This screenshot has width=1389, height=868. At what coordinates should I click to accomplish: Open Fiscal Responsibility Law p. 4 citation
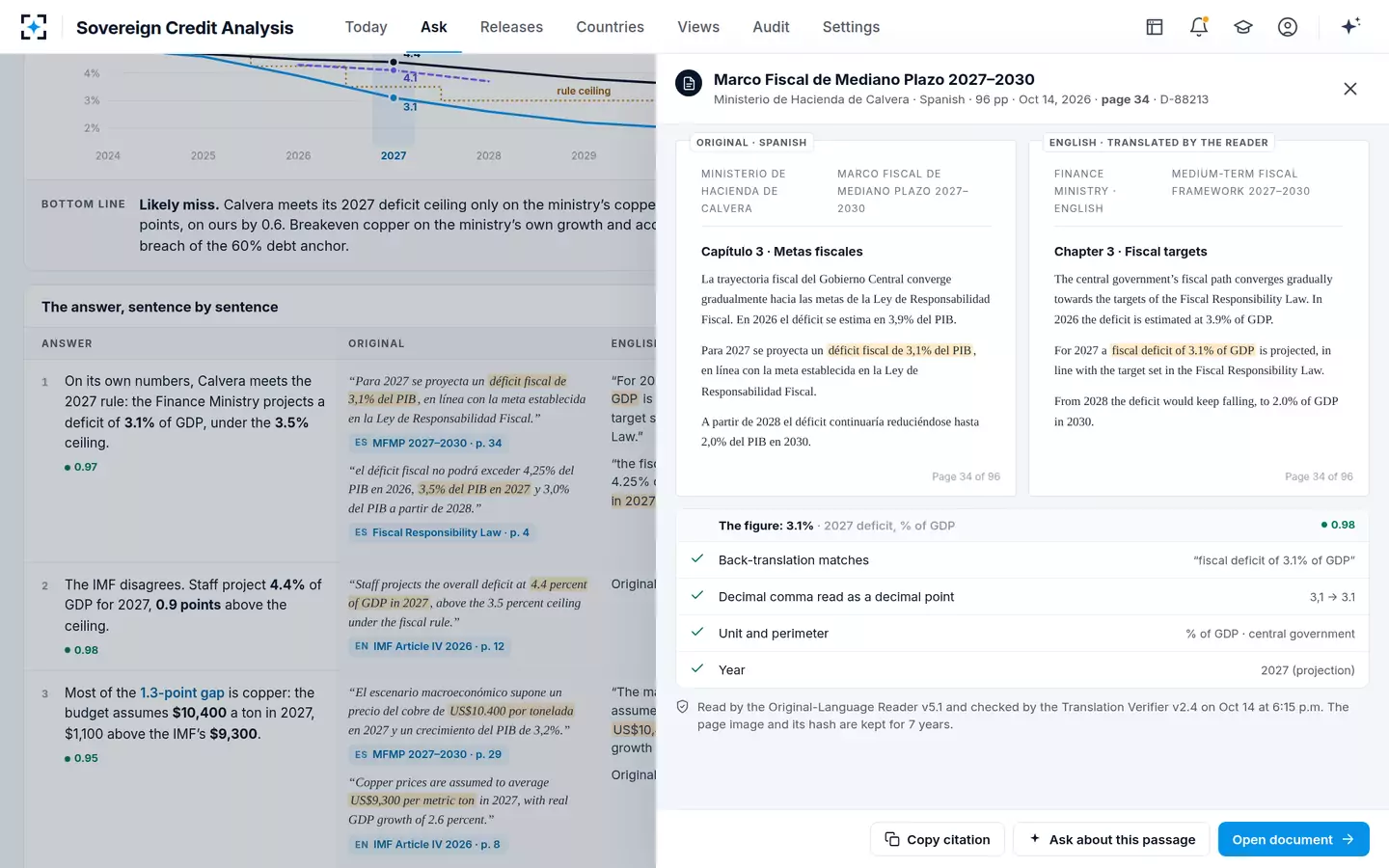click(x=442, y=532)
